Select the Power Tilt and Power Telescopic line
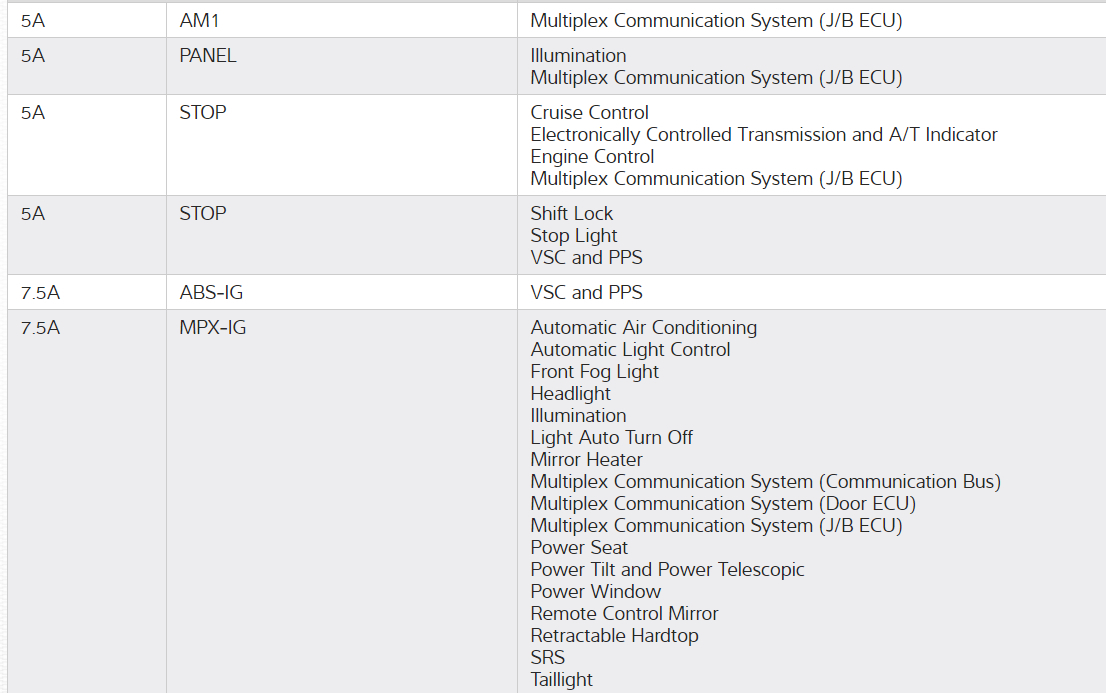The image size is (1106, 693). [667, 569]
